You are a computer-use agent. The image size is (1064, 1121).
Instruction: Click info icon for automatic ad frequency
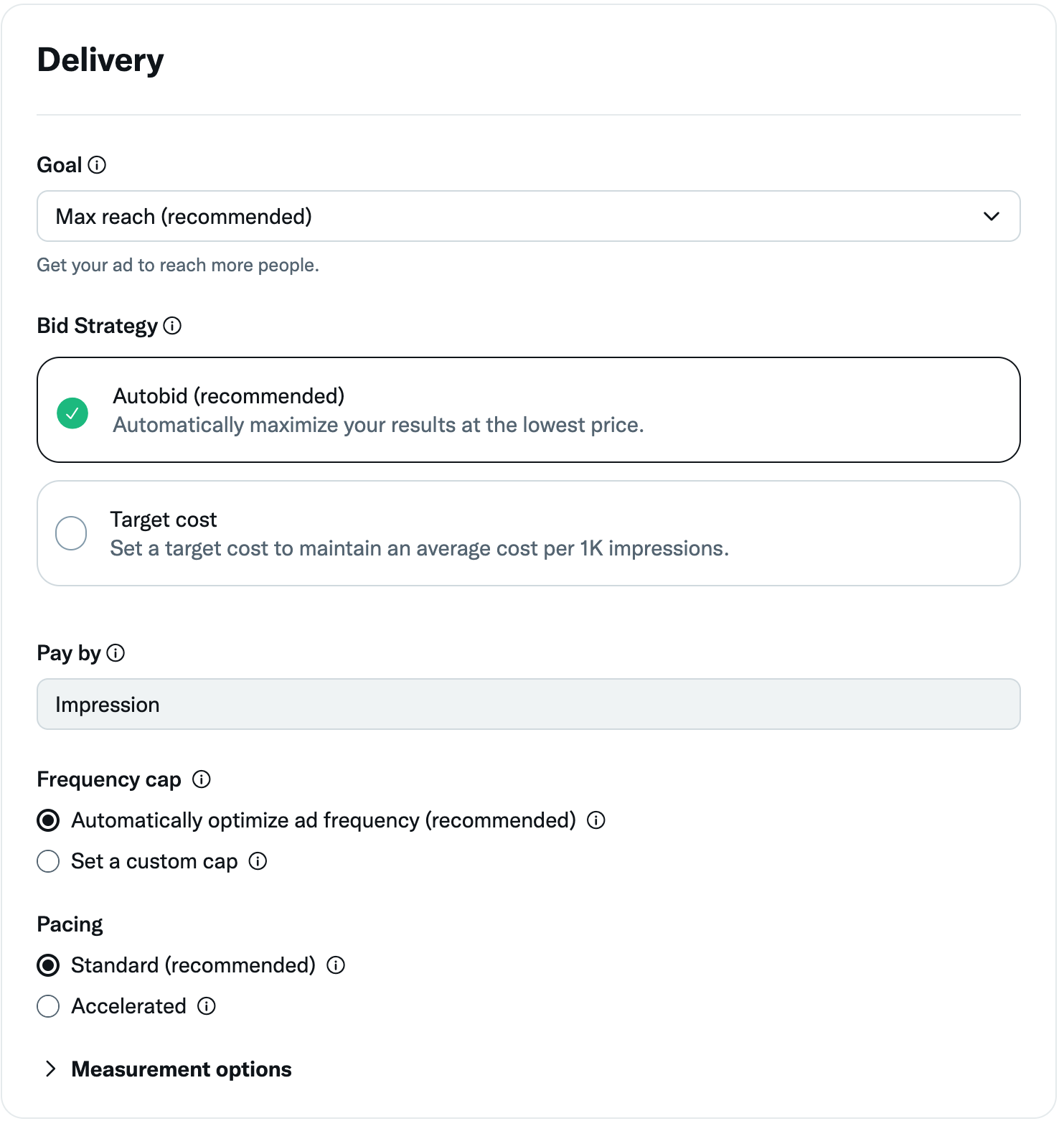(596, 820)
